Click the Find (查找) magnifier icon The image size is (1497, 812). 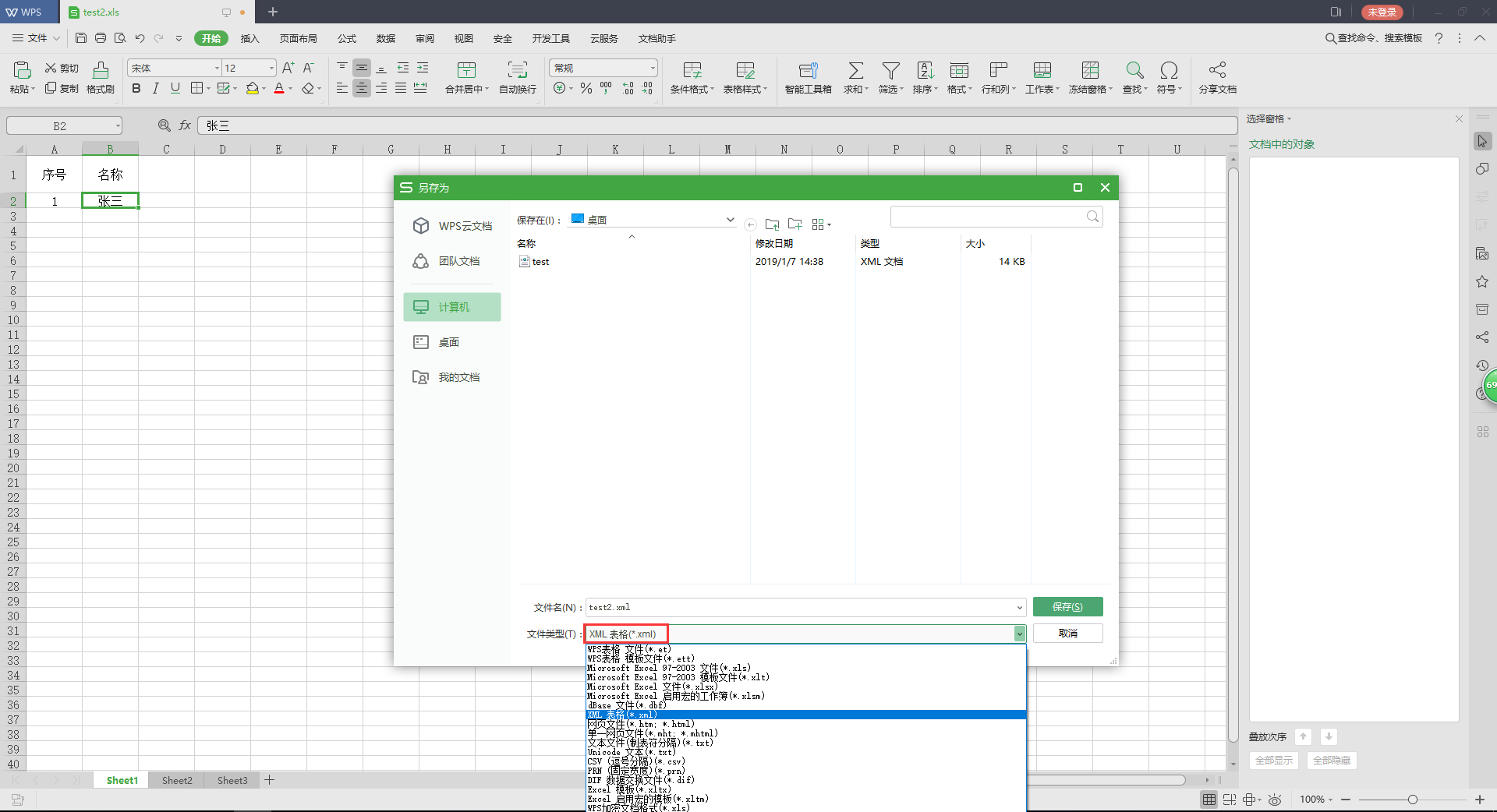point(1134,70)
